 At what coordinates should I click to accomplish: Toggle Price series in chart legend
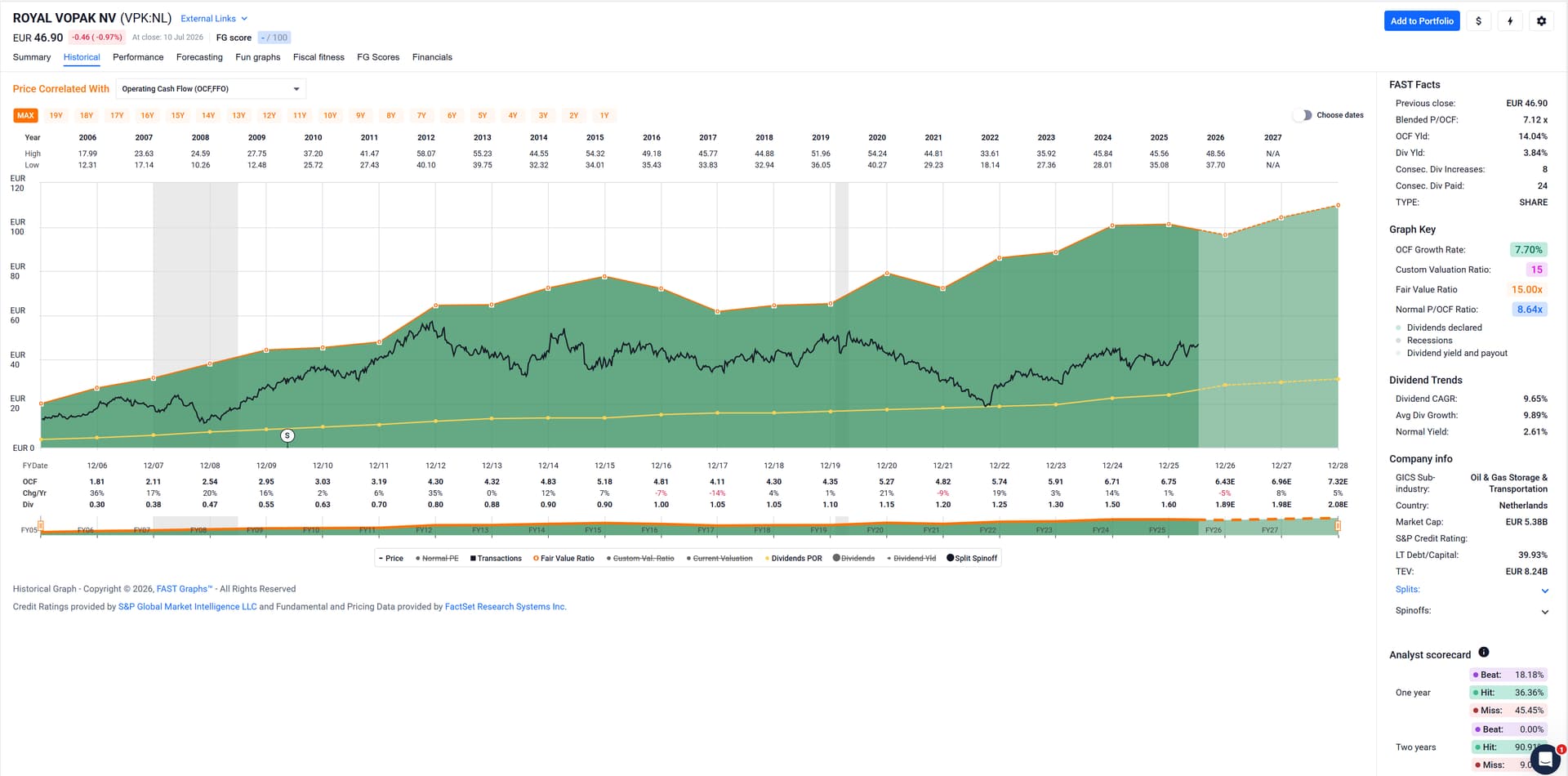pos(391,559)
